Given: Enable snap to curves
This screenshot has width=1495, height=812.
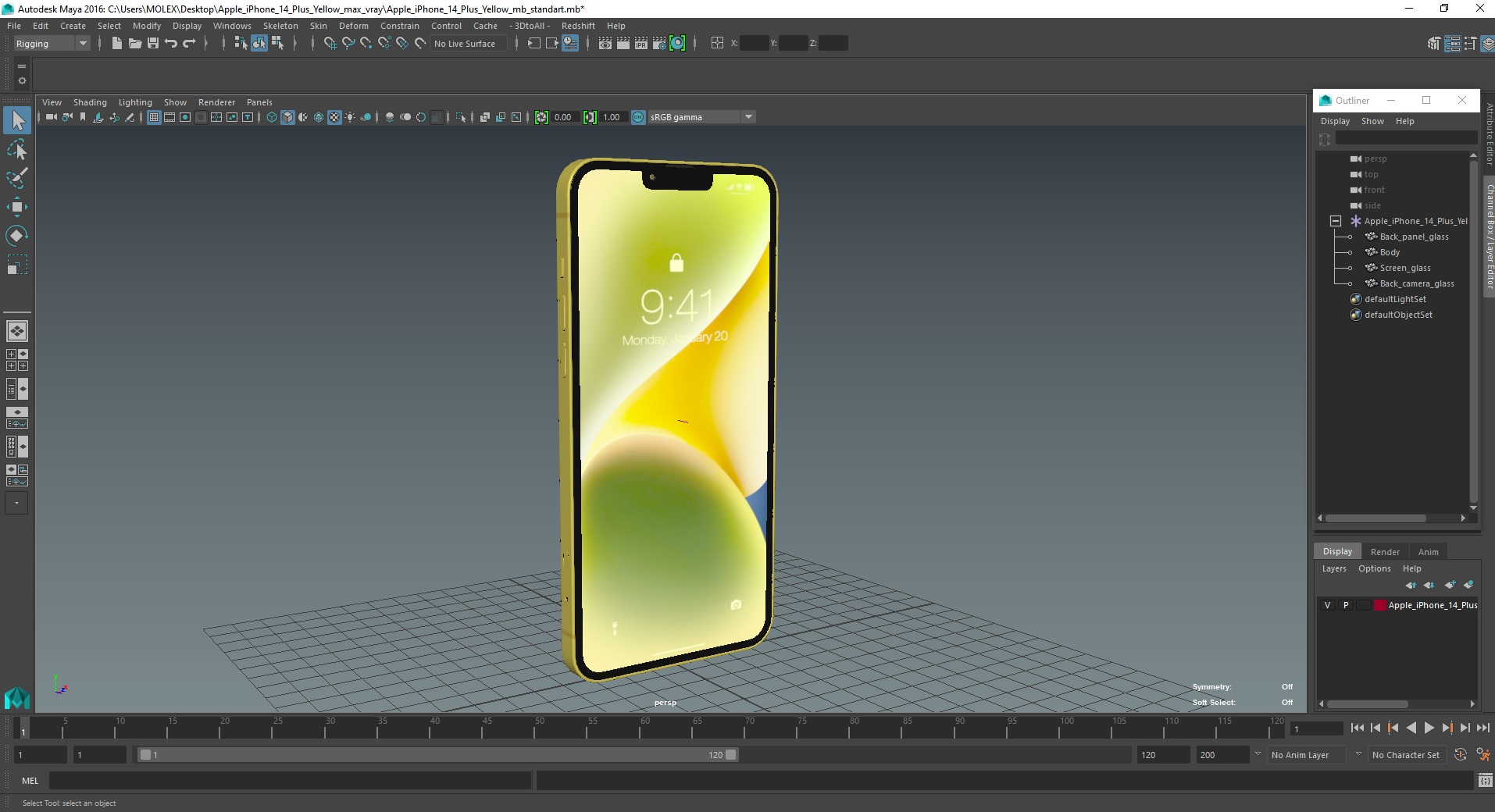Looking at the screenshot, I should pyautogui.click(x=348, y=44).
